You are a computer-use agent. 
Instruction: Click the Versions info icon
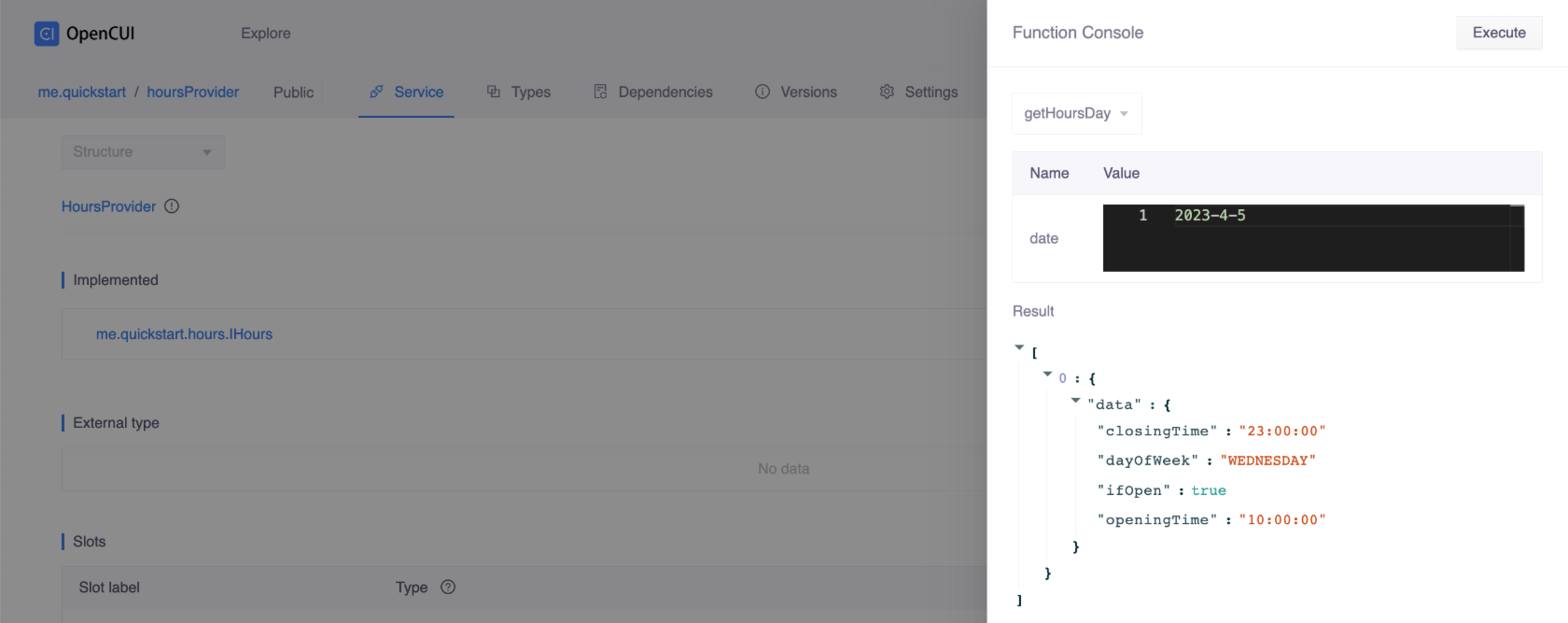click(763, 92)
